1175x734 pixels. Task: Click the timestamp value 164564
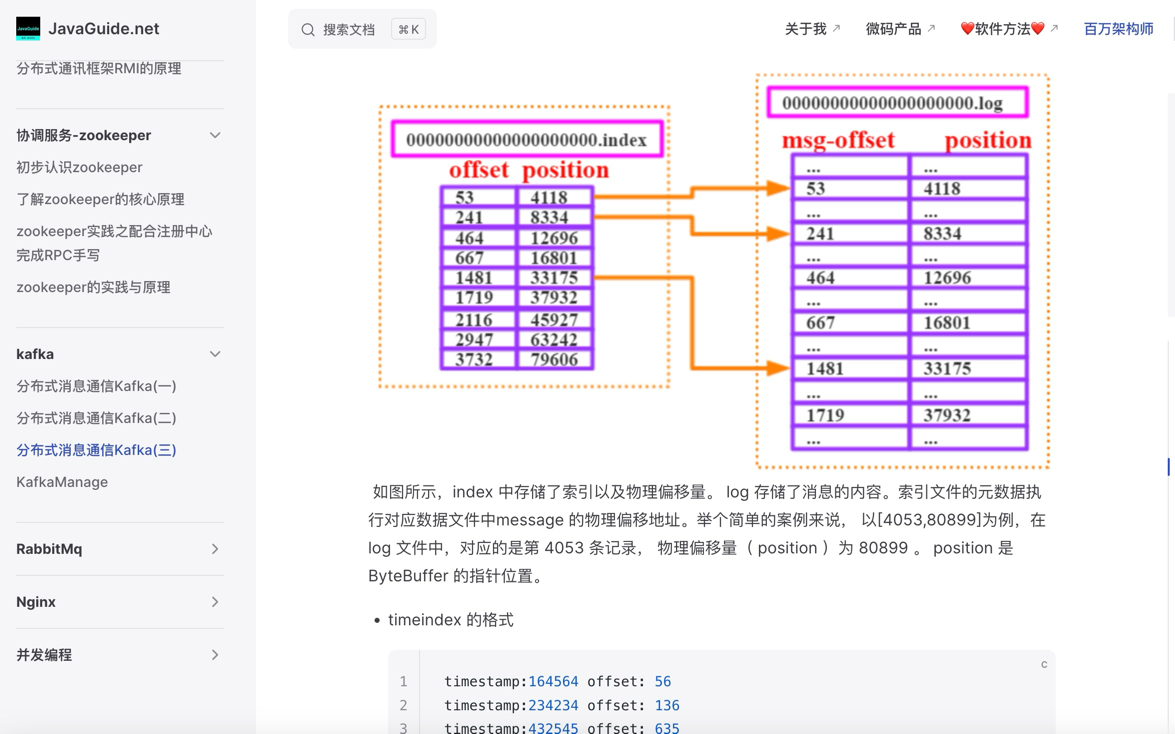coord(553,682)
